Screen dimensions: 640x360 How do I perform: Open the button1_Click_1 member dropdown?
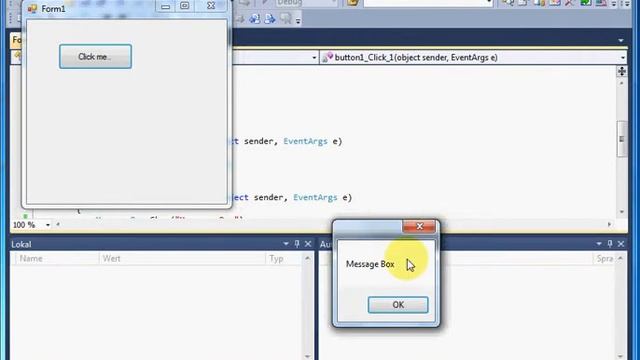tap(622, 58)
